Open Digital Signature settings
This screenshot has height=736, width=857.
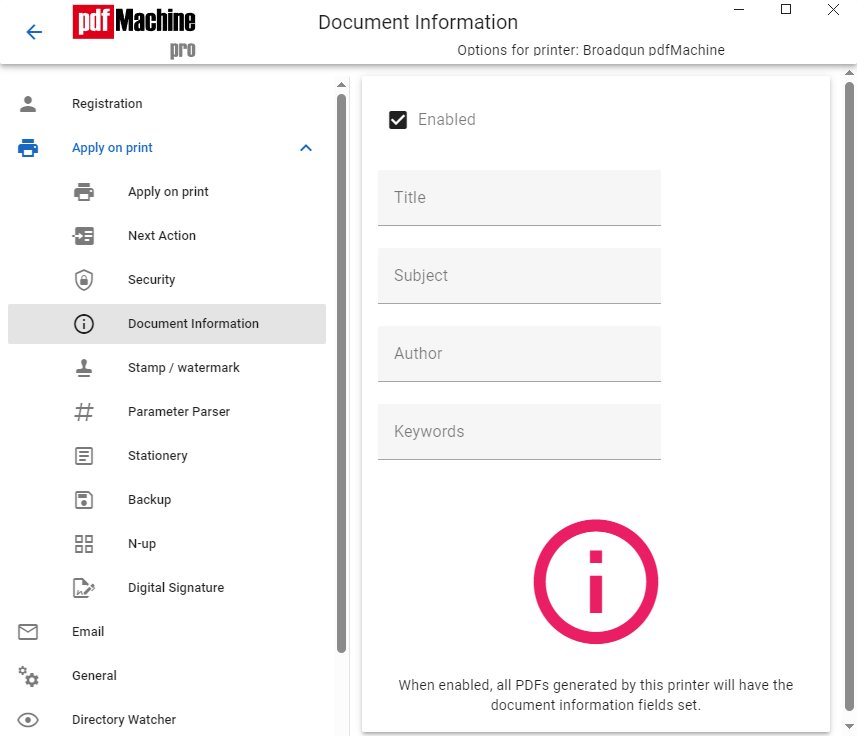coord(167,588)
